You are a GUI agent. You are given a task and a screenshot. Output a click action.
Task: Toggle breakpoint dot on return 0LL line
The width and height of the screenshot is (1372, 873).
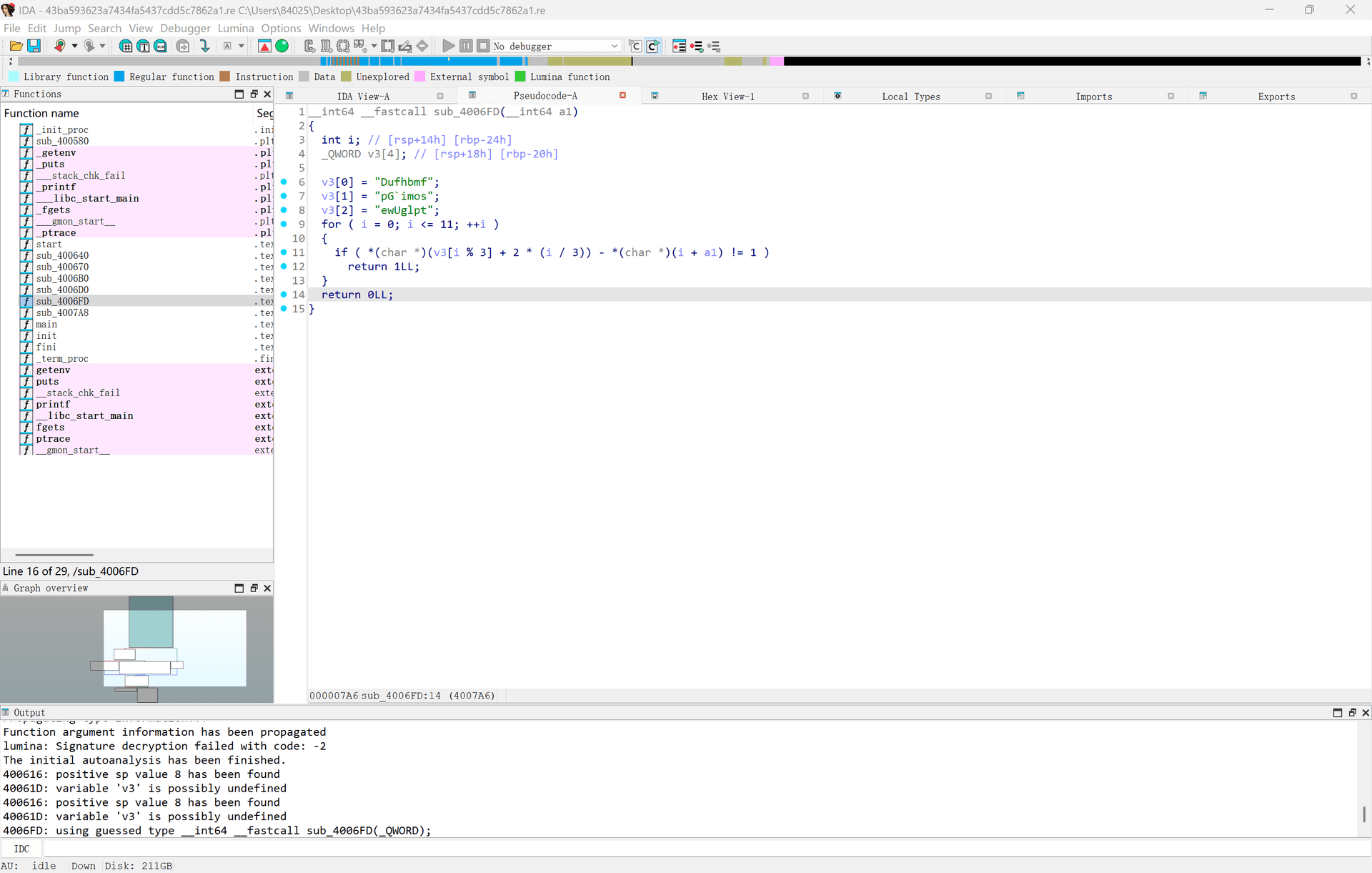284,295
